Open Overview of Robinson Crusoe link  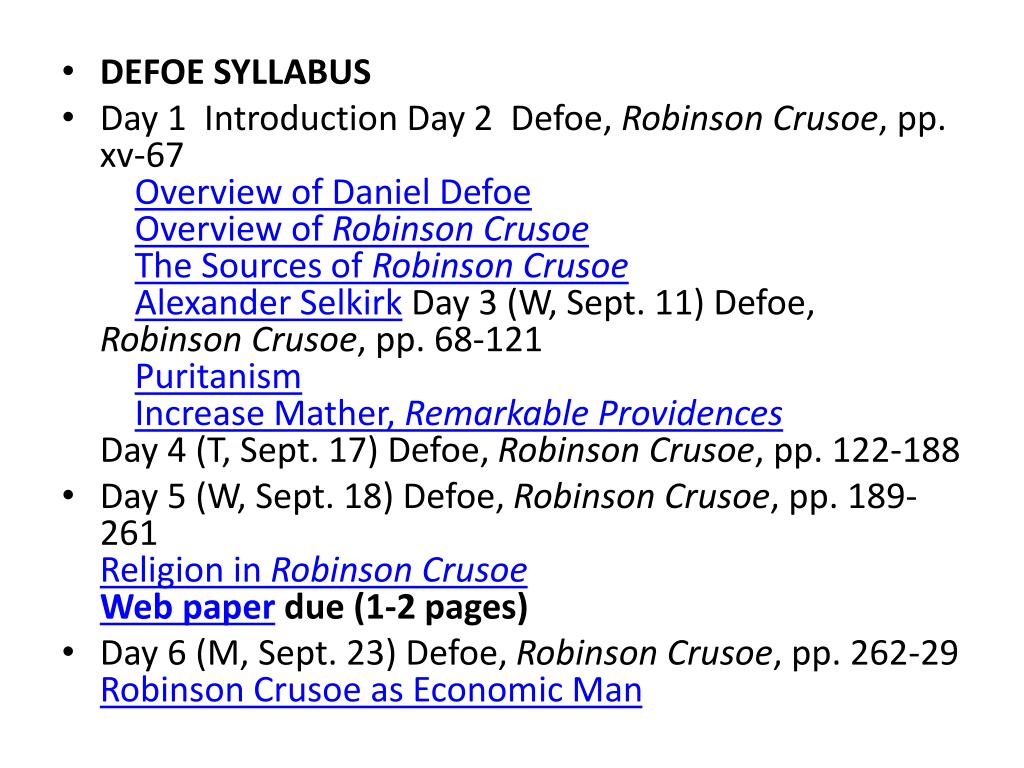pos(362,229)
